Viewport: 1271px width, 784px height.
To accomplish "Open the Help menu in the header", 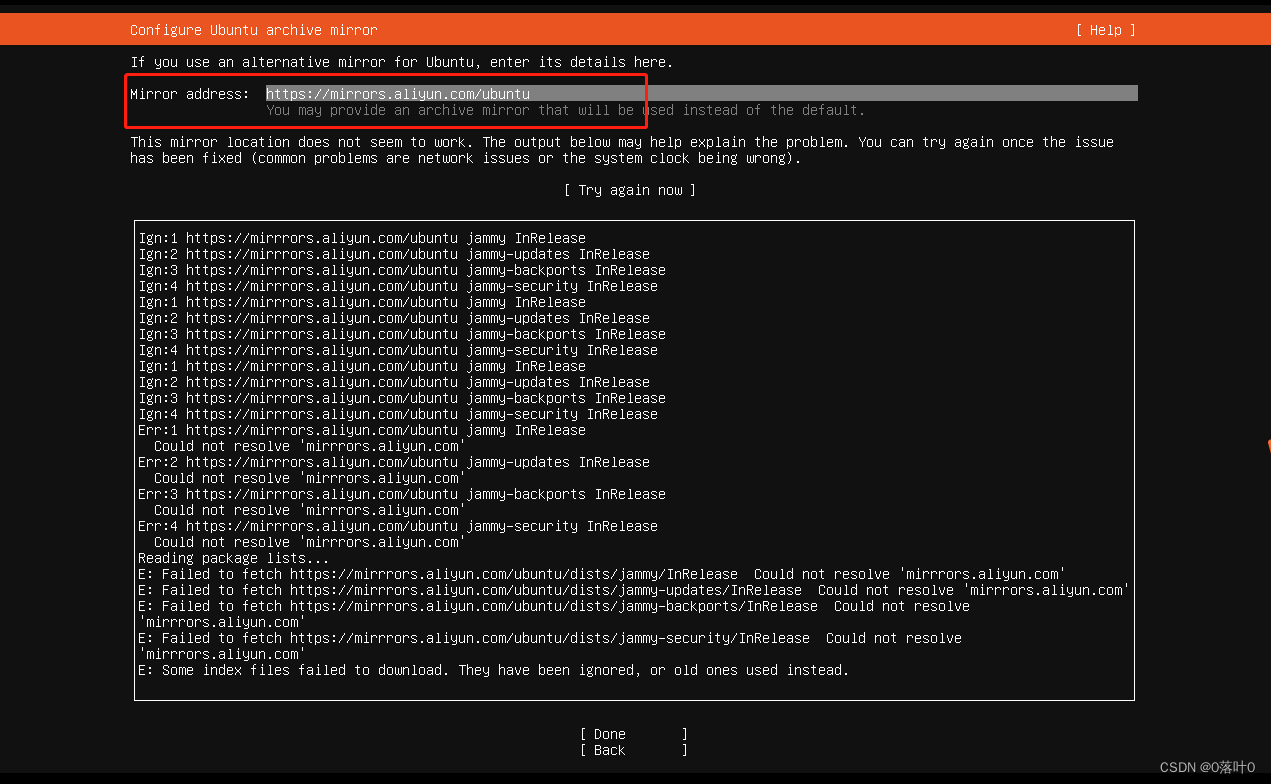I will [1106, 30].
